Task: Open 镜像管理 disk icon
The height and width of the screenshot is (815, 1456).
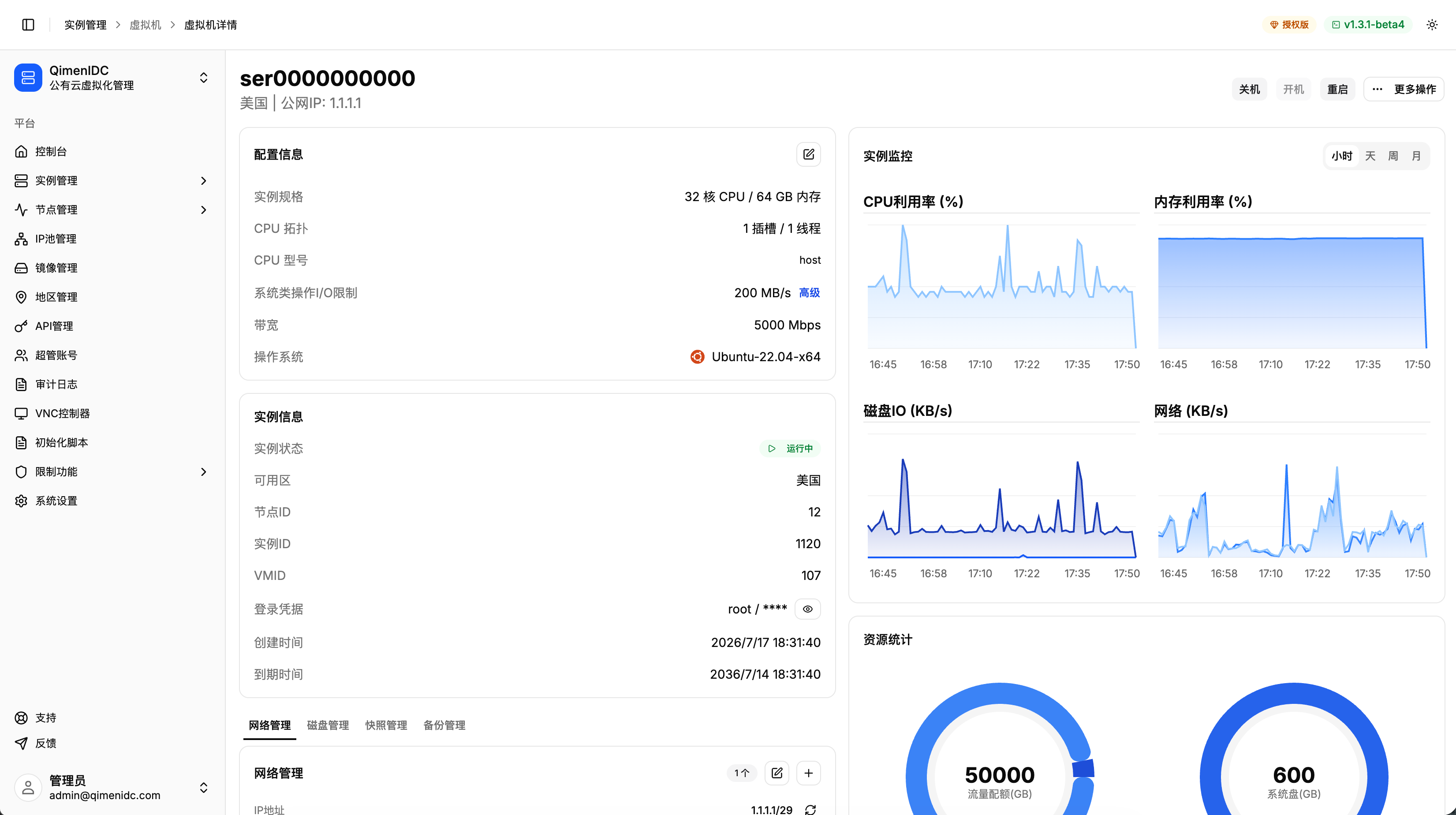Action: point(21,268)
